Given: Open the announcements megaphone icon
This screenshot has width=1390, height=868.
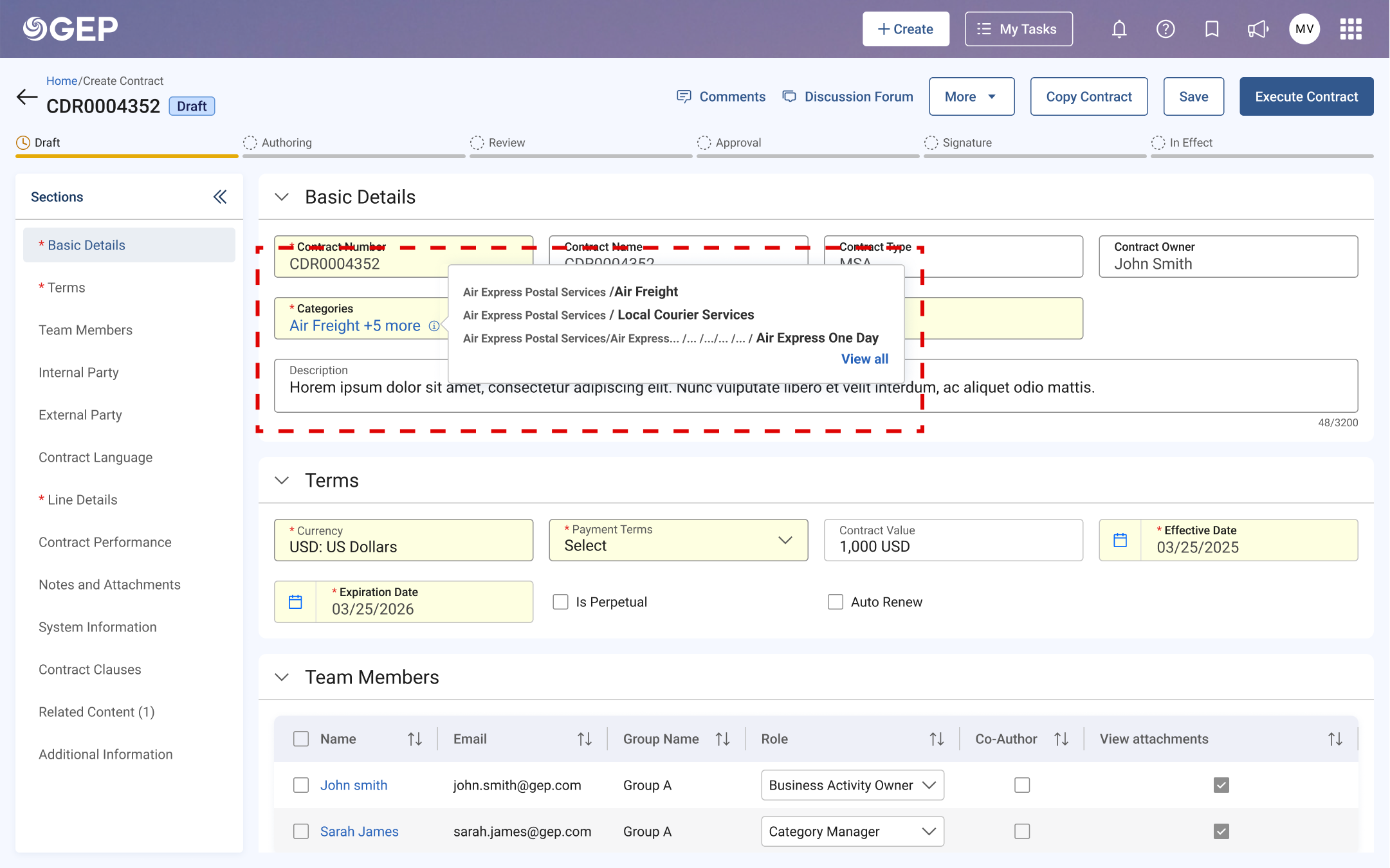Looking at the screenshot, I should point(1257,29).
